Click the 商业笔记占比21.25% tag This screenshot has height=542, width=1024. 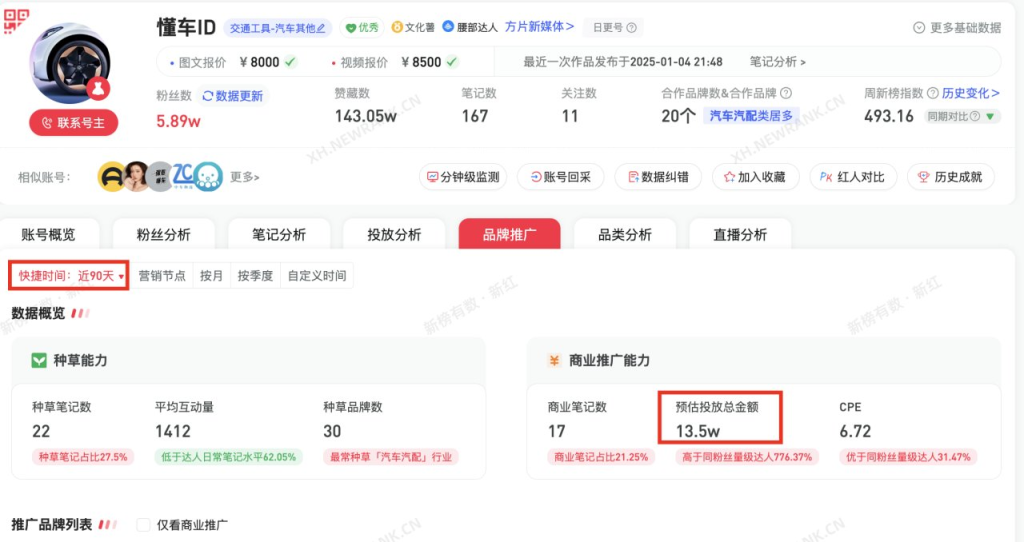[601, 457]
